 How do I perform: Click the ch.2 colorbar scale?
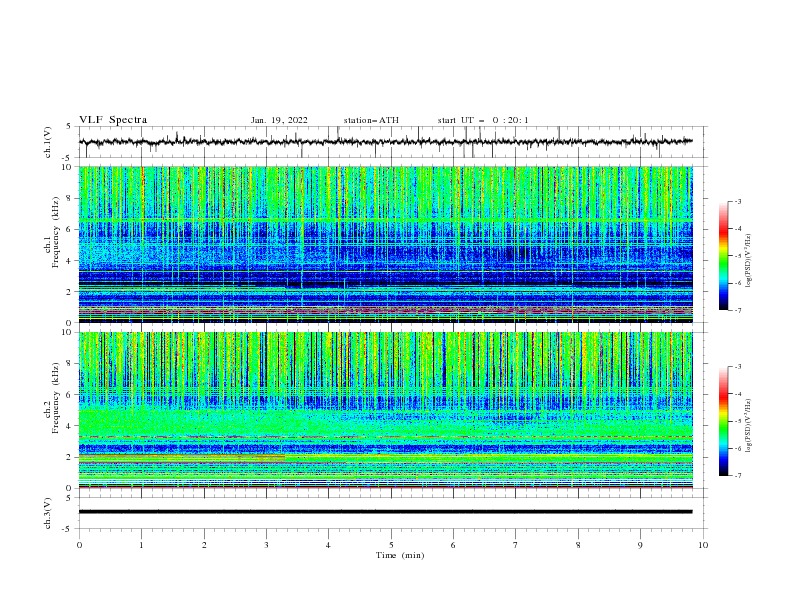pyautogui.click(x=723, y=421)
